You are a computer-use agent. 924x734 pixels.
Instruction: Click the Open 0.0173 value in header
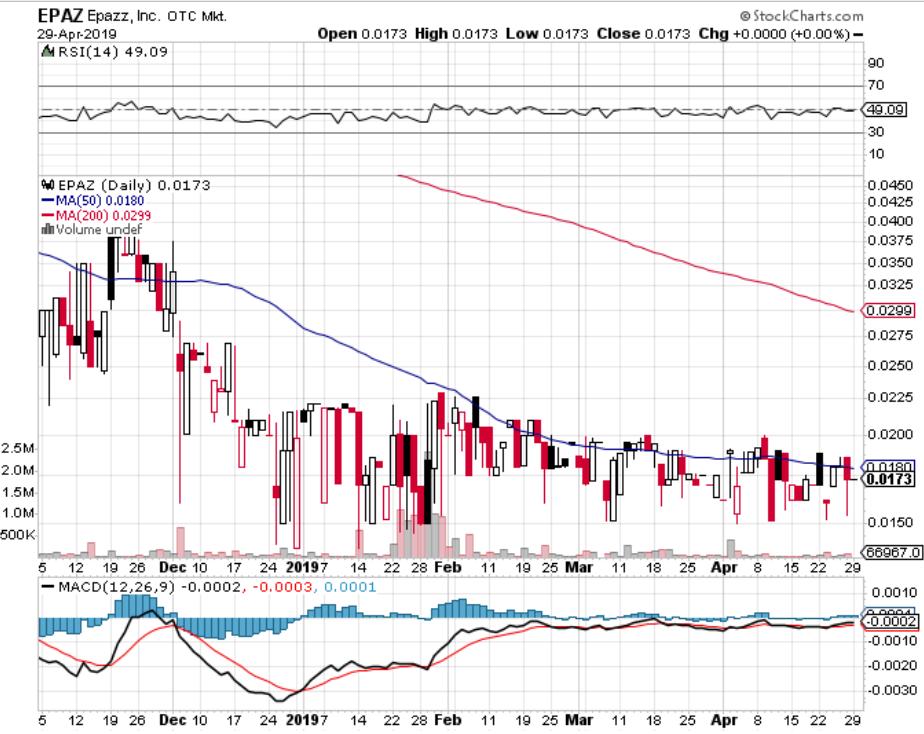pyautogui.click(x=362, y=34)
